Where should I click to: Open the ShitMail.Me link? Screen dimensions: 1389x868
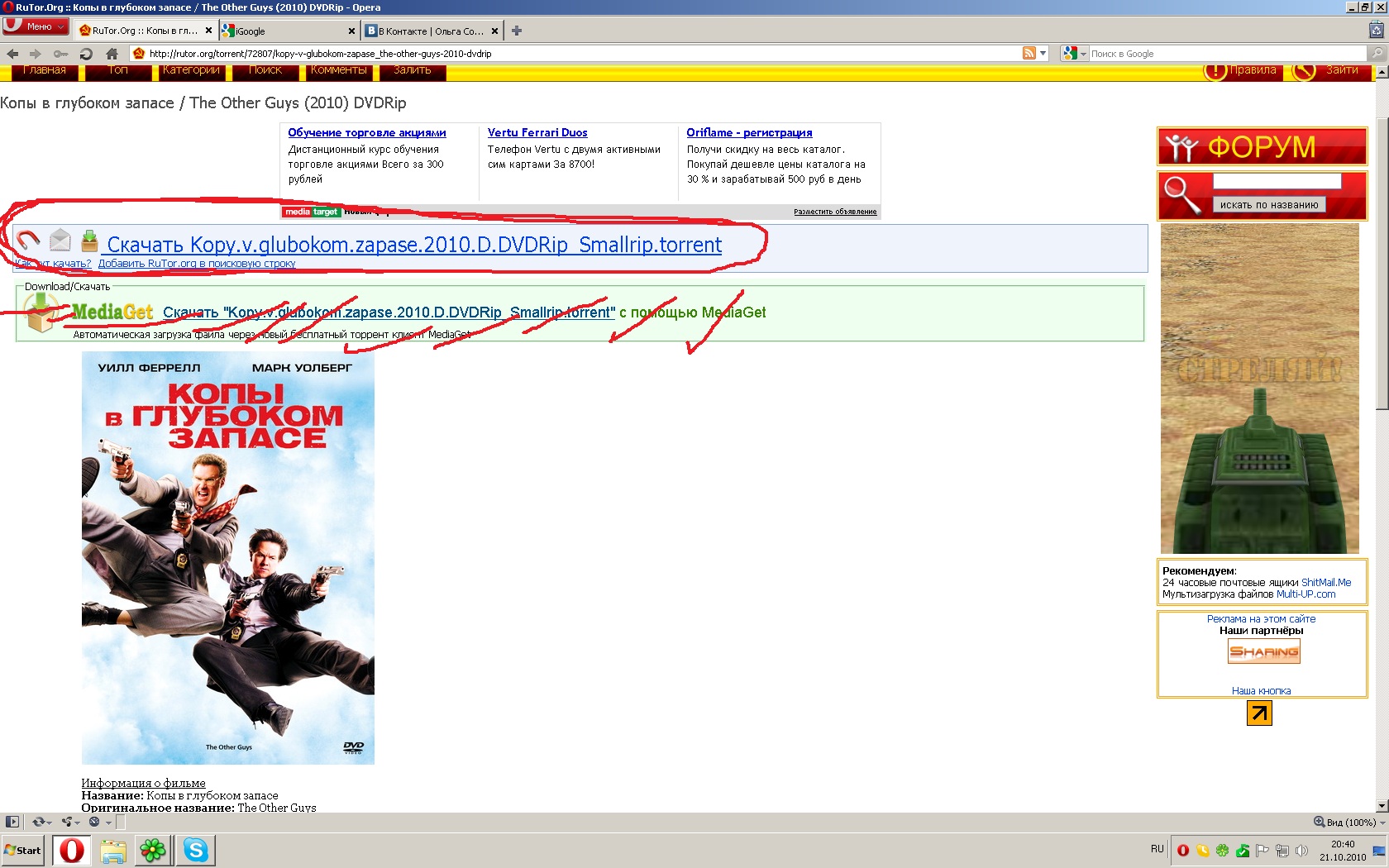1326,583
